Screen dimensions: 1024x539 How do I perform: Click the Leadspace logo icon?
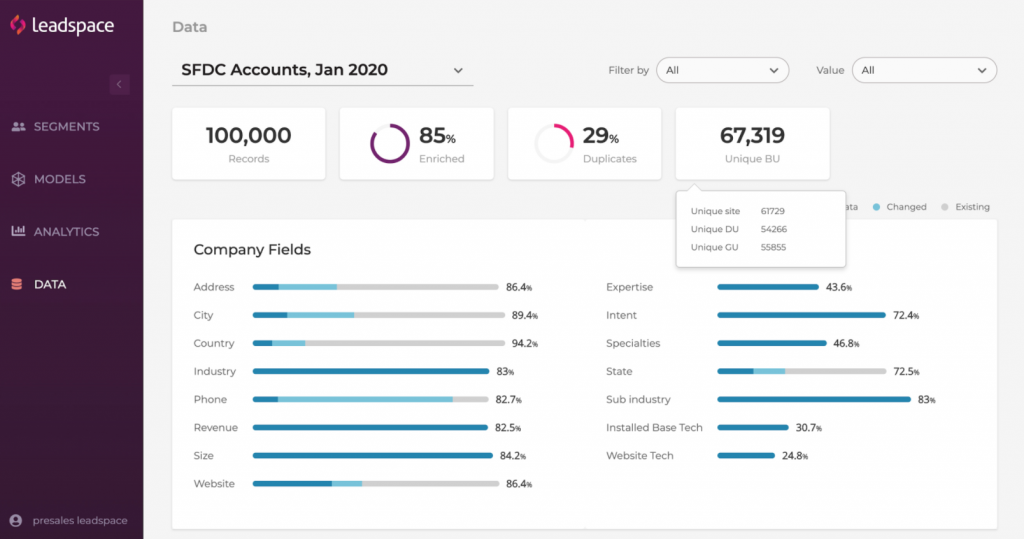[17, 25]
